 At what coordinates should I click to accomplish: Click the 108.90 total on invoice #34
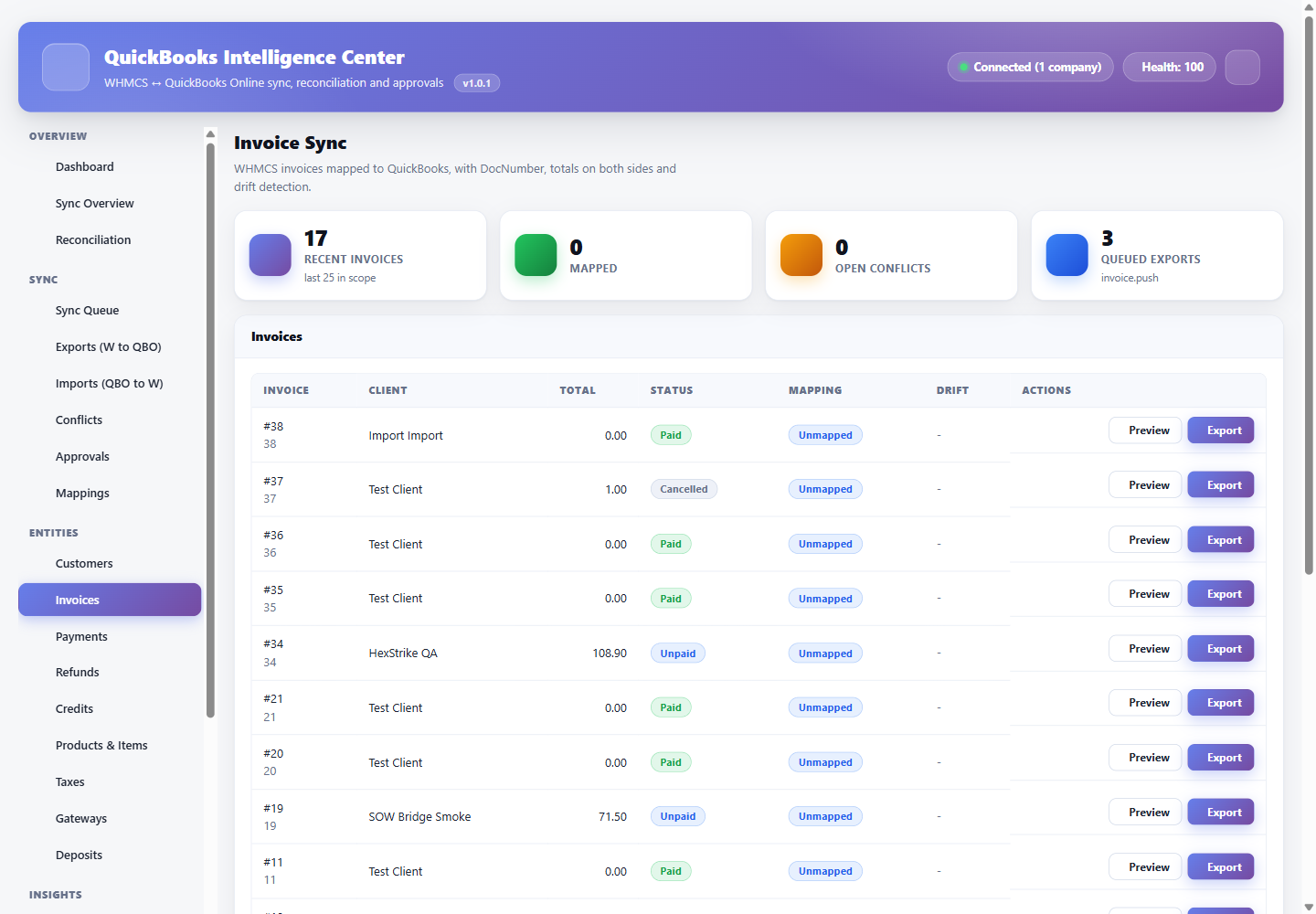610,654
